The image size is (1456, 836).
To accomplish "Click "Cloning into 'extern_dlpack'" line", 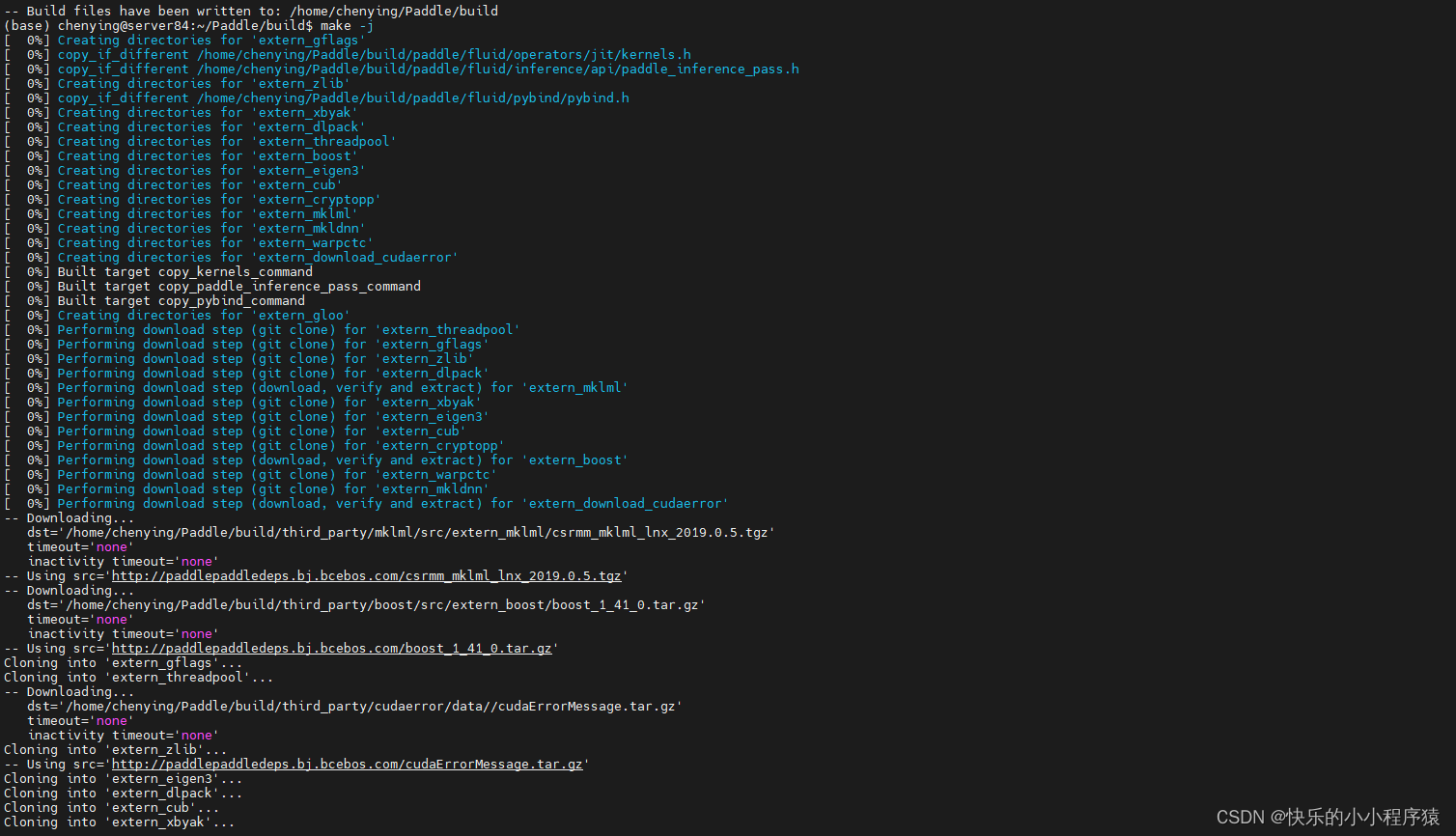I will pos(124,793).
